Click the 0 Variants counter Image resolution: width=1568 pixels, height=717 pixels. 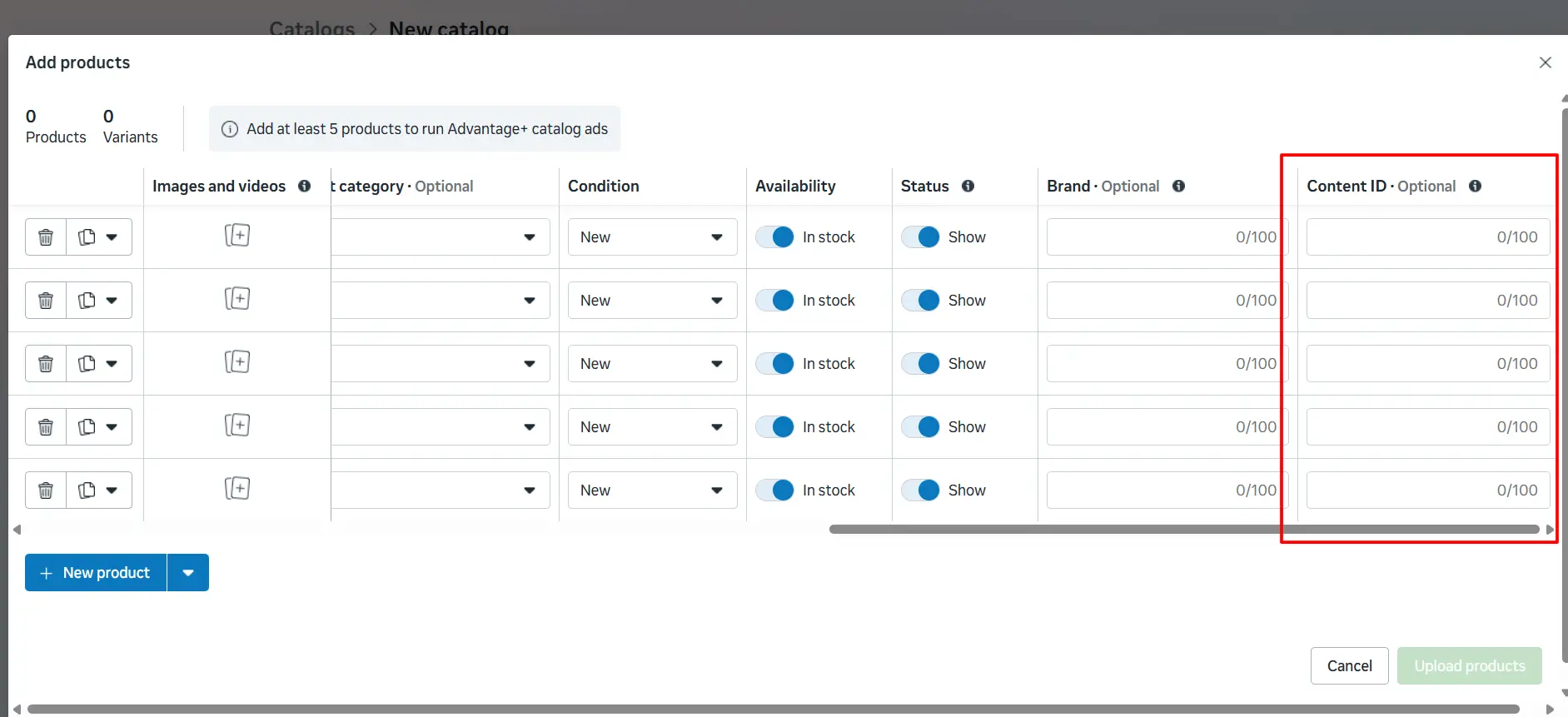(130, 127)
